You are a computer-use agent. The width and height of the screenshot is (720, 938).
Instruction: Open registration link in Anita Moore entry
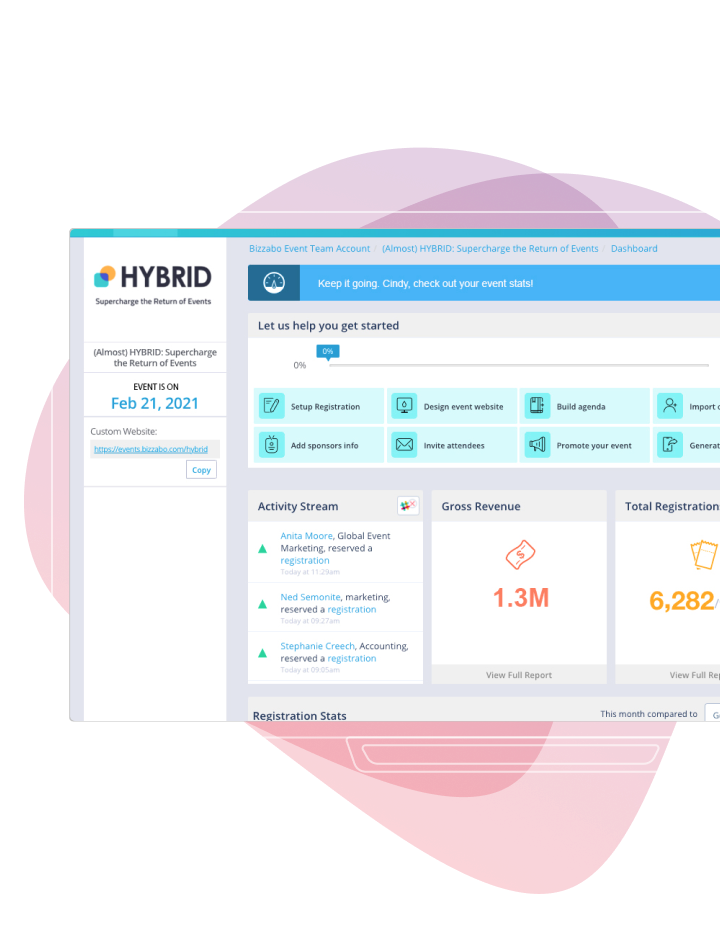(305, 561)
